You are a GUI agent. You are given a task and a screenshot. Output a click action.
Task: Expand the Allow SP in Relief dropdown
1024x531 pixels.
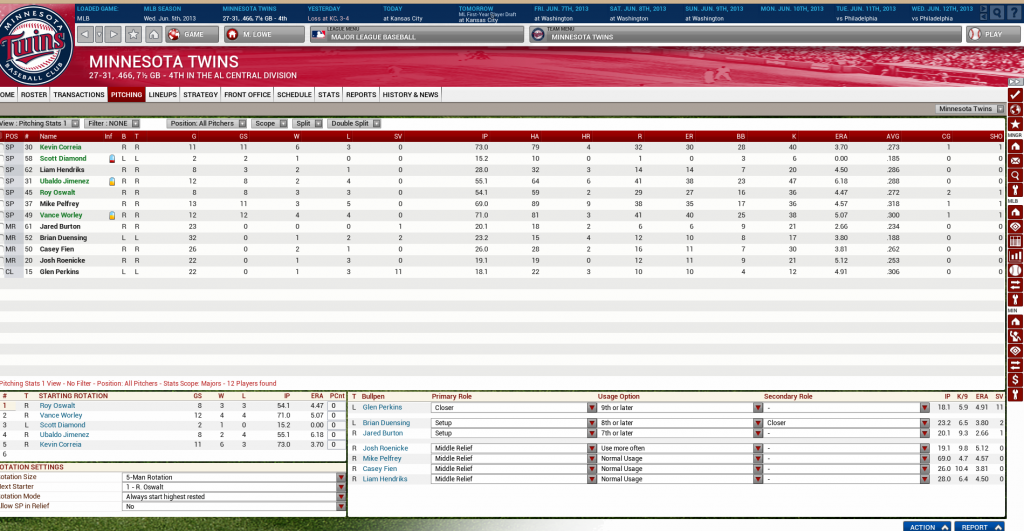[x=340, y=507]
